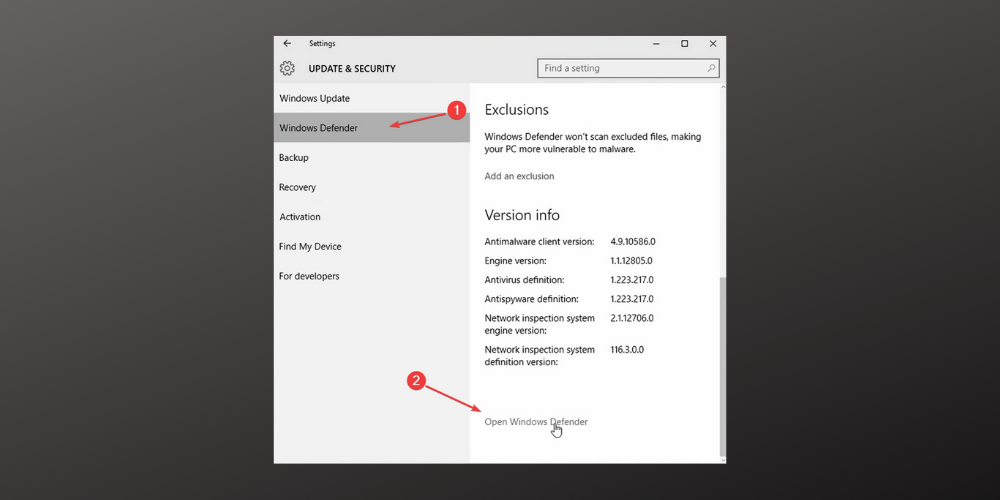The width and height of the screenshot is (1000, 500).
Task: Click the value 116.3.0.0
Action: pyautogui.click(x=627, y=349)
